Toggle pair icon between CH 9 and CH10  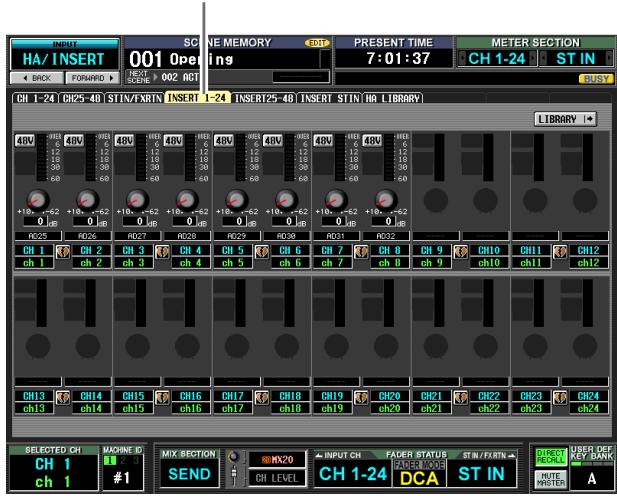pyautogui.click(x=460, y=252)
